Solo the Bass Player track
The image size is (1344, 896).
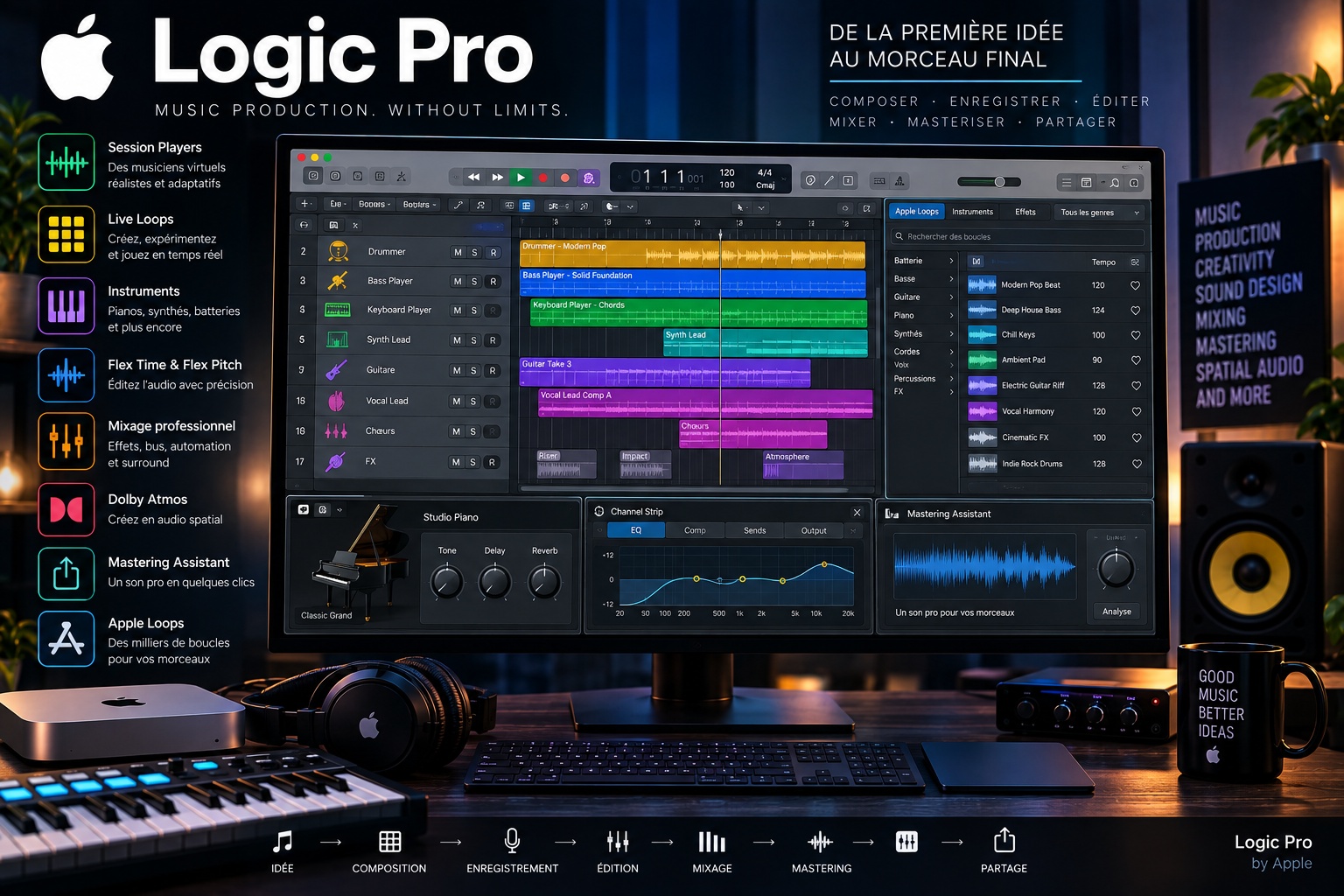tap(475, 282)
